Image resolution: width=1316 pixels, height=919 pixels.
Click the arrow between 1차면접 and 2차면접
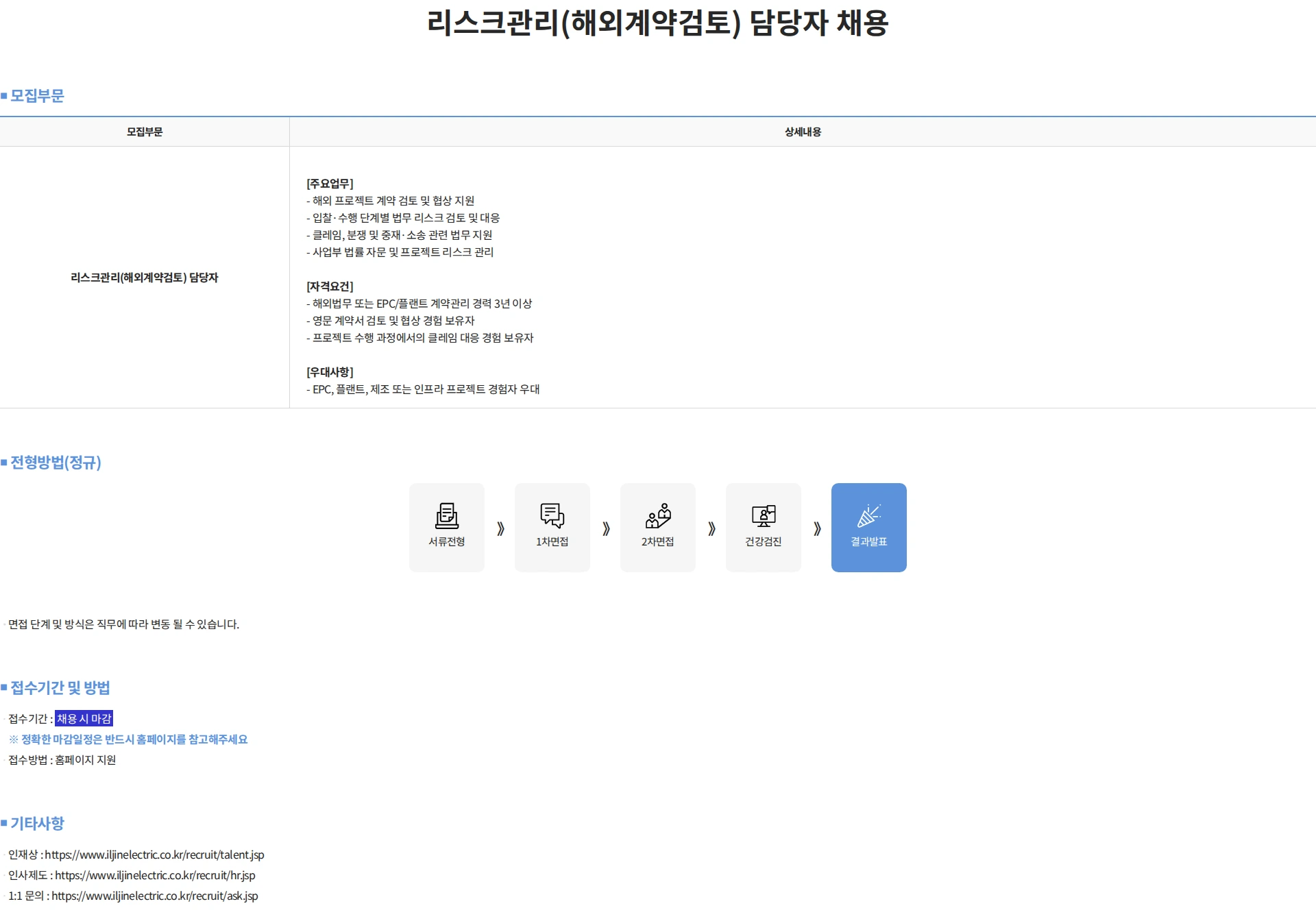click(606, 528)
